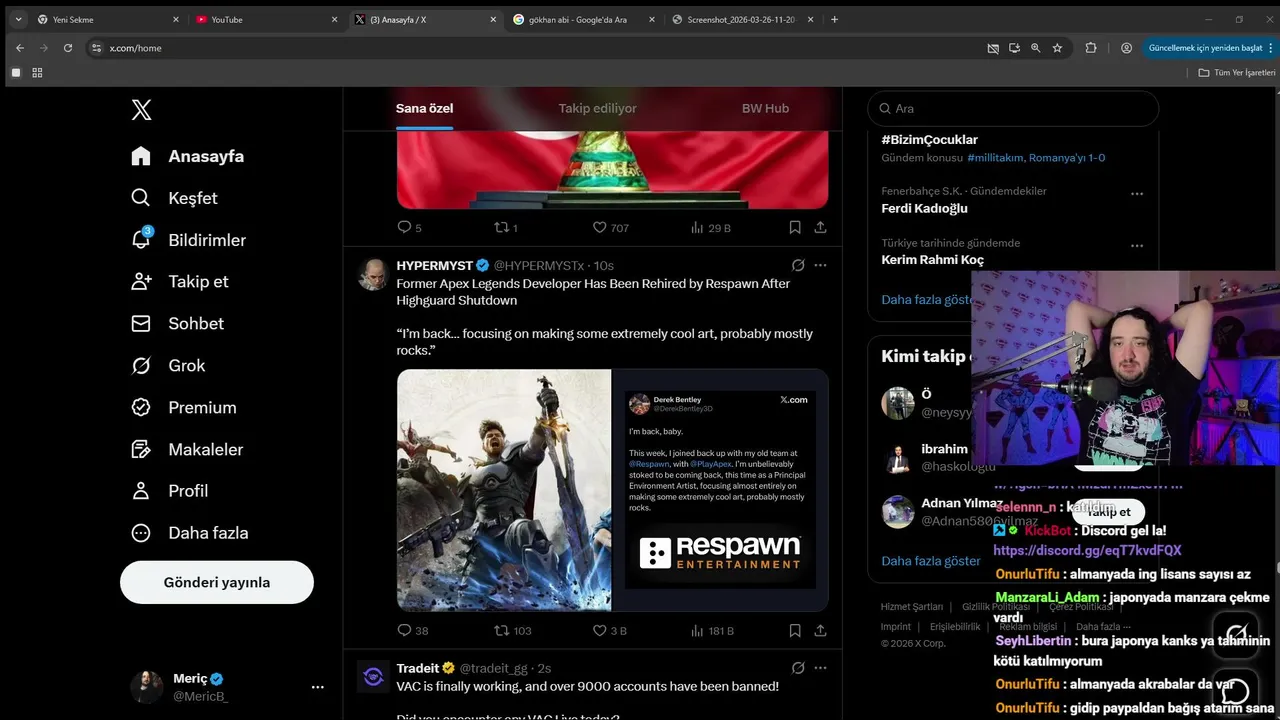Open Chrome extensions puzzle icon

click(1091, 48)
